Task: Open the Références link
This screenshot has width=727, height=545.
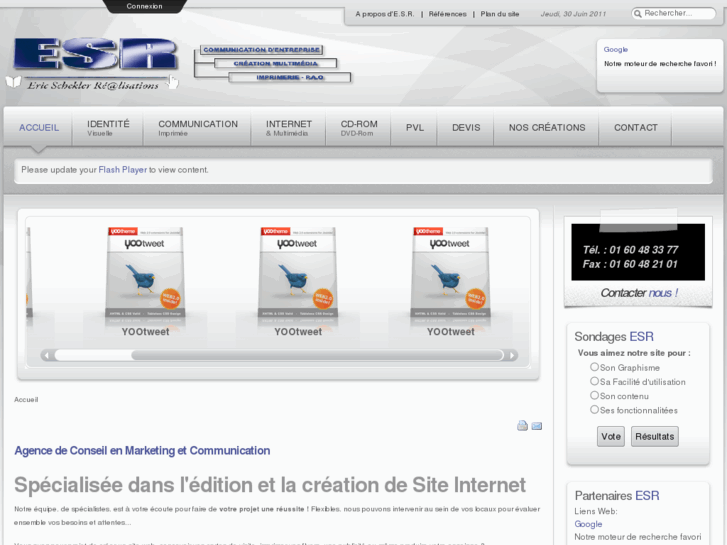Action: tap(447, 14)
